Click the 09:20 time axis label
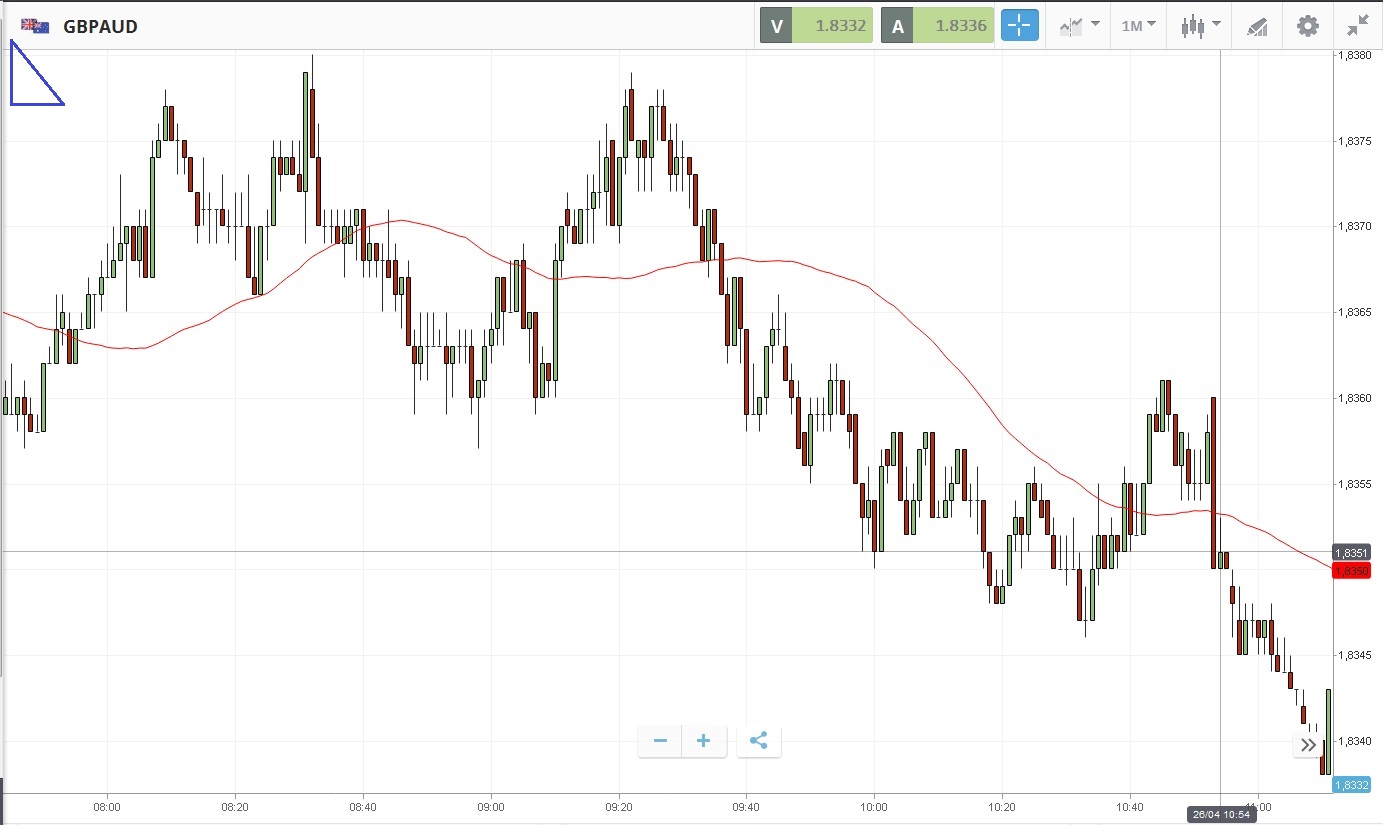Viewport: 1383px width, 825px height. click(619, 806)
